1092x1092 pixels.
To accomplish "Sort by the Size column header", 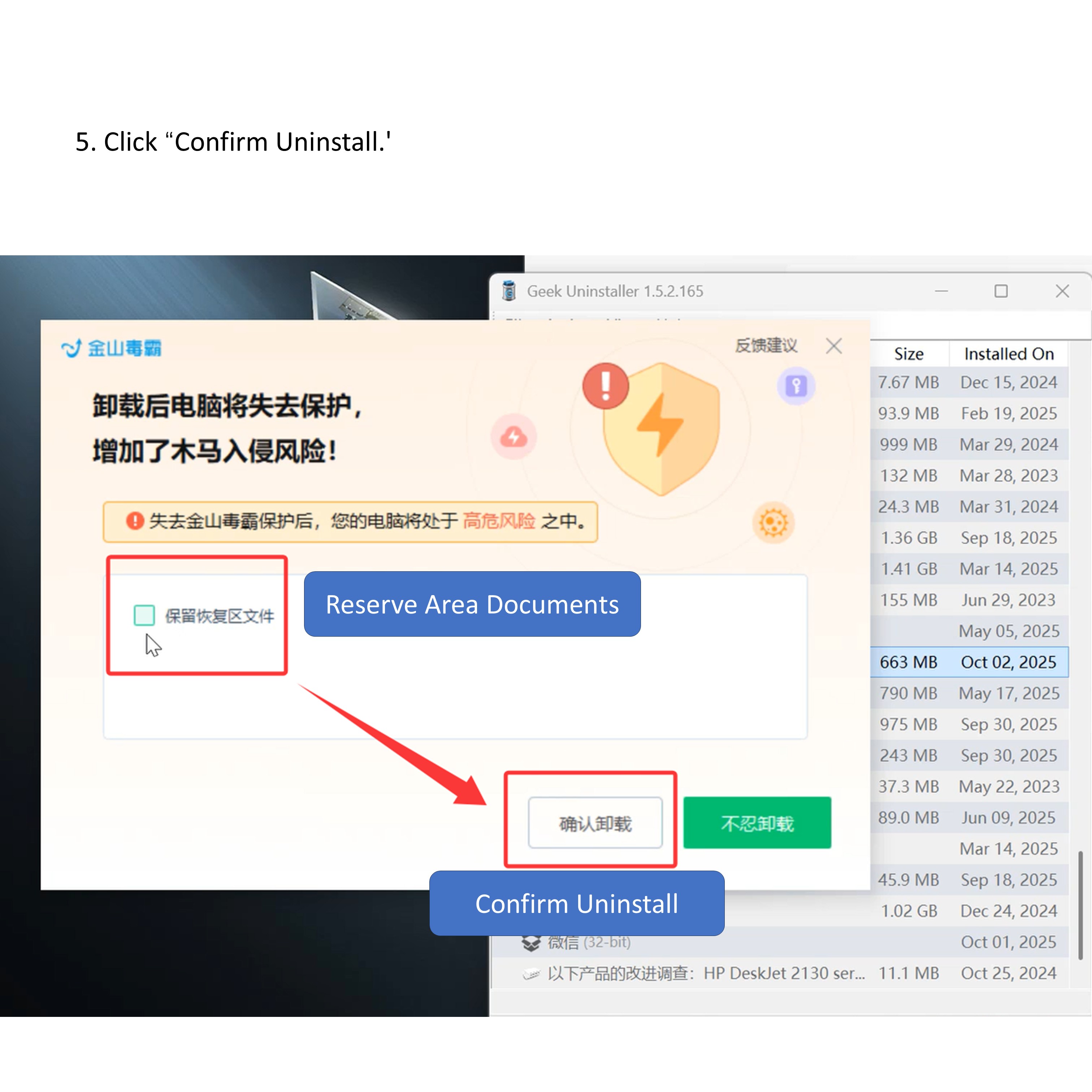I will coord(908,354).
